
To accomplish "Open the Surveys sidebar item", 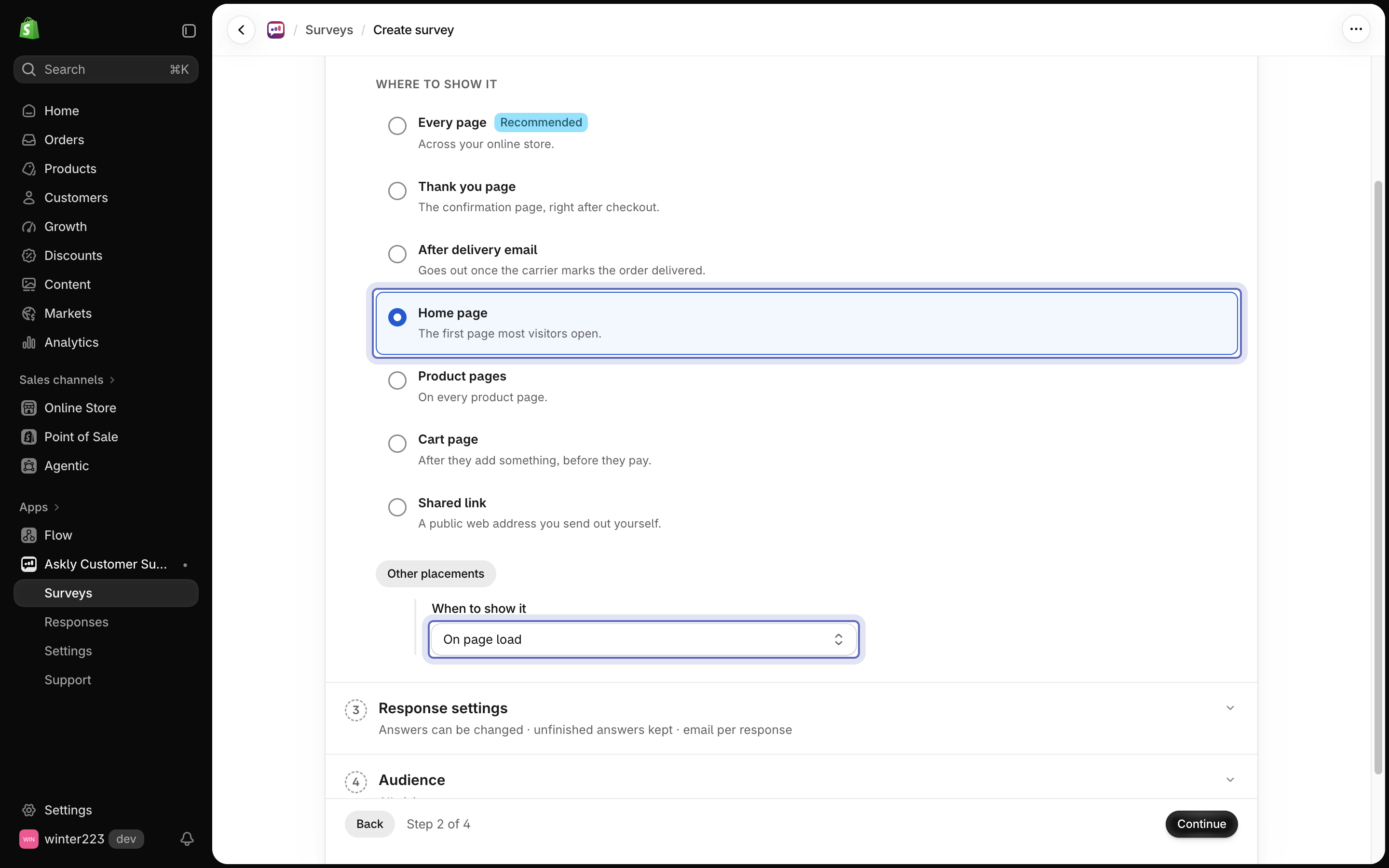I will coord(106,593).
